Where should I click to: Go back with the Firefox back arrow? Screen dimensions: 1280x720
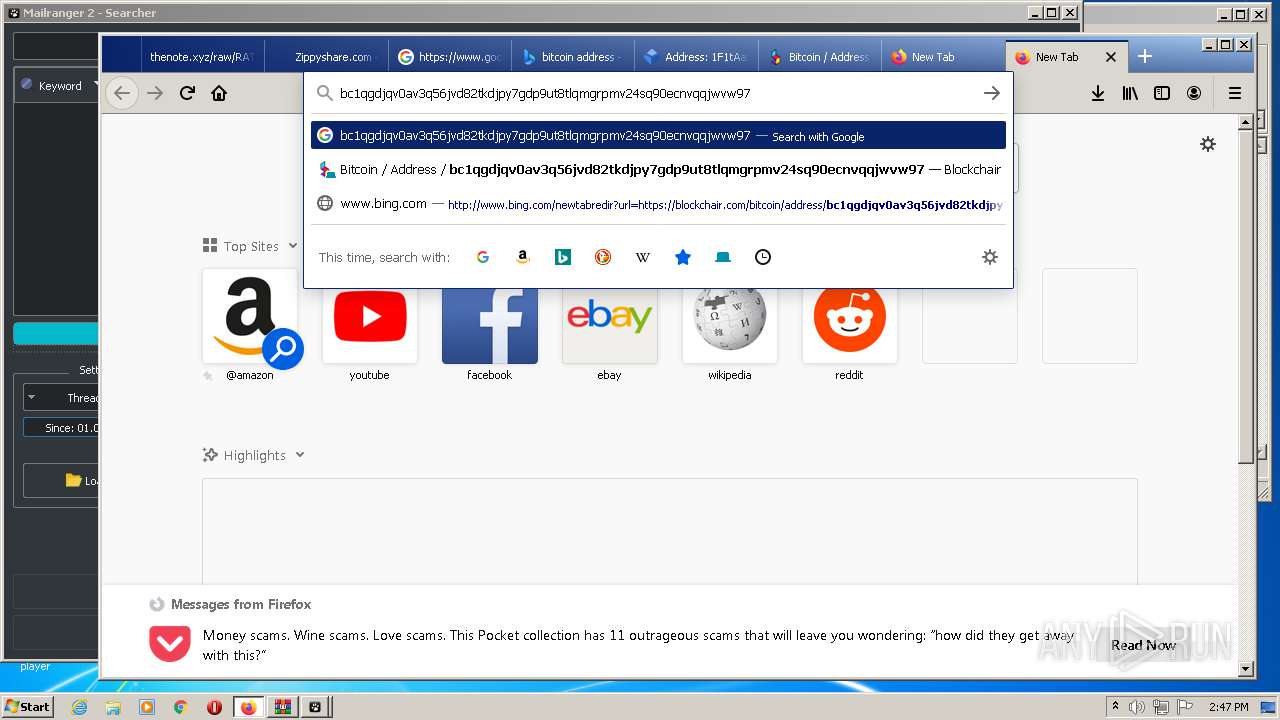(x=122, y=93)
